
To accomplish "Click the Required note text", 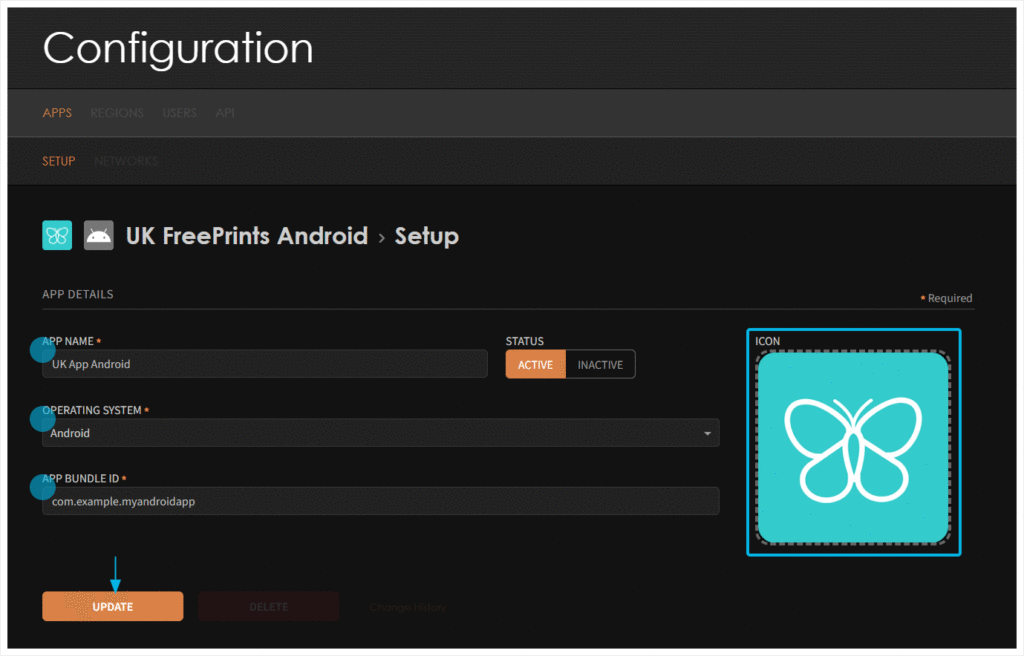I will tap(946, 298).
